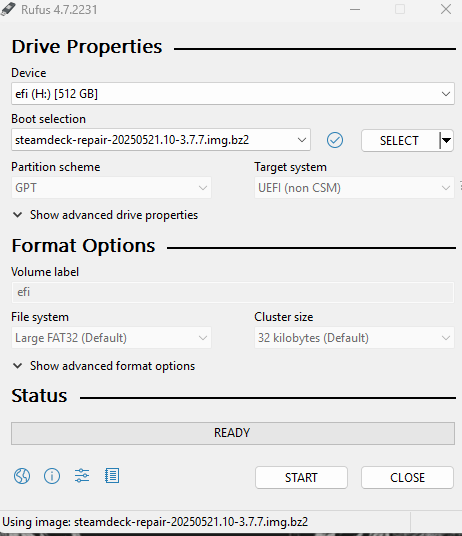Click the READY status progress bar
This screenshot has height=536, width=462.
[x=233, y=433]
